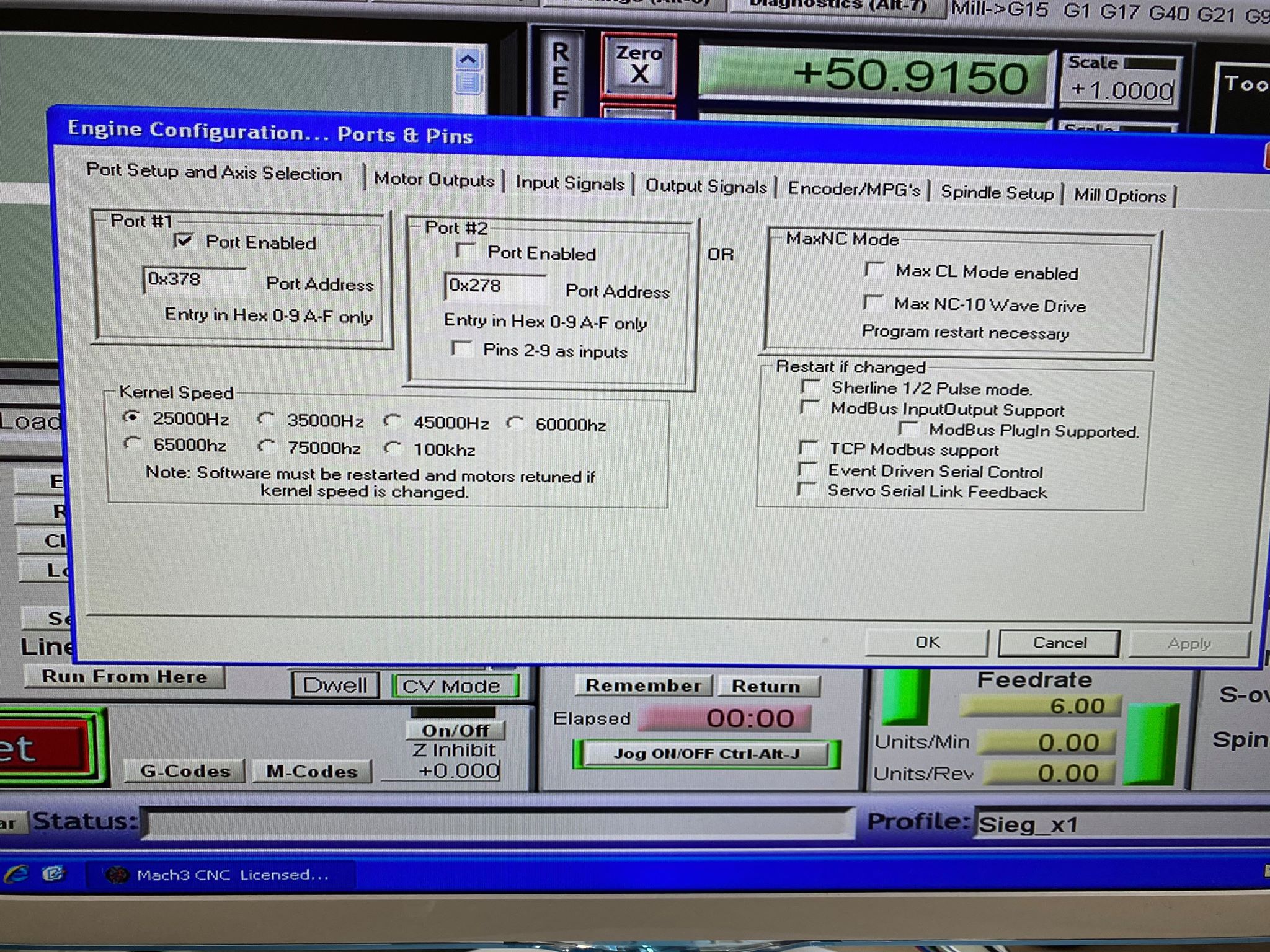Check Pins 2-9 as inputs option
This screenshot has width=1270, height=952.
(462, 348)
